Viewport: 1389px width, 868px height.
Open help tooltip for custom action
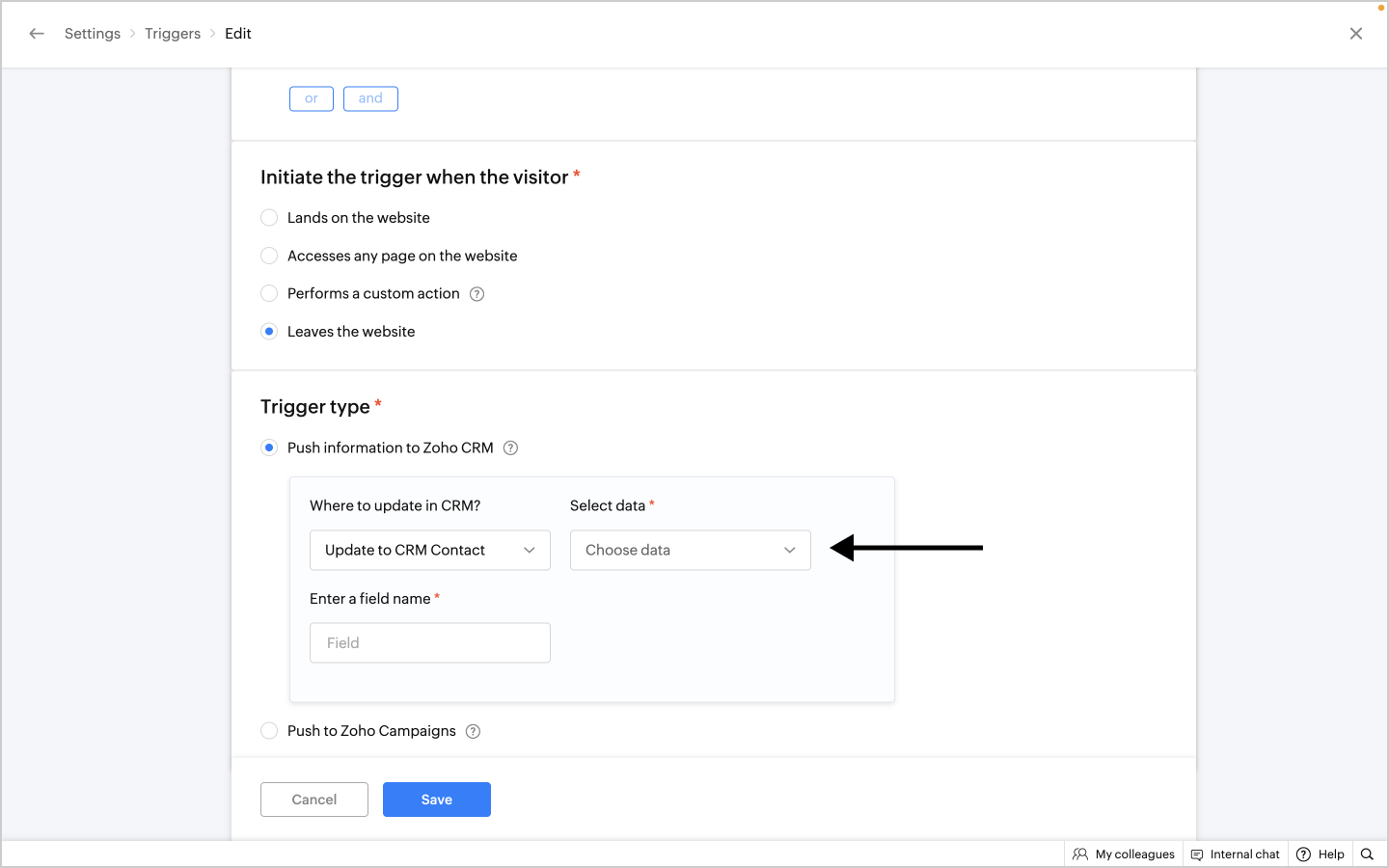(x=477, y=294)
